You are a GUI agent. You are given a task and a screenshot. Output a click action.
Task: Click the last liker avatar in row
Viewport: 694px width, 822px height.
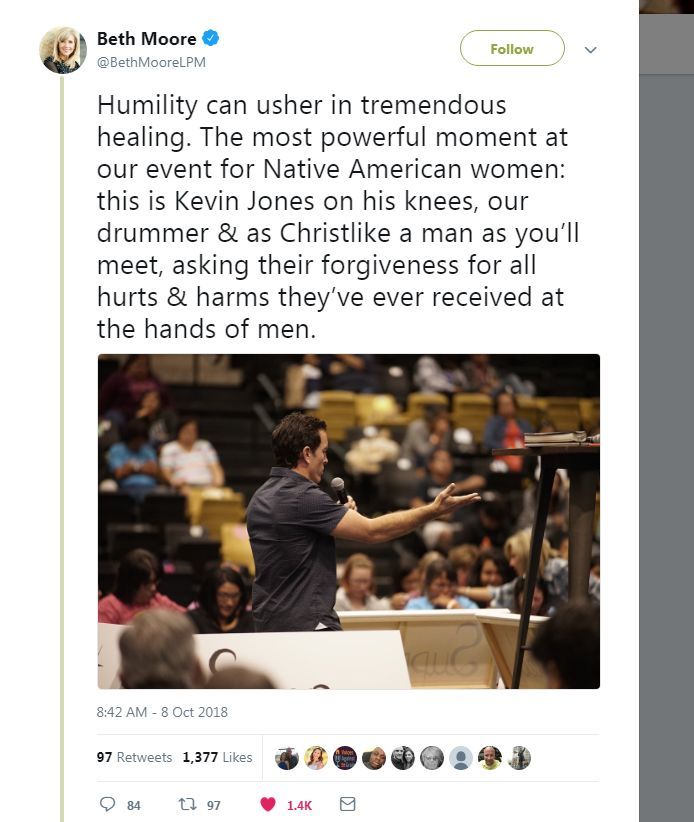519,758
